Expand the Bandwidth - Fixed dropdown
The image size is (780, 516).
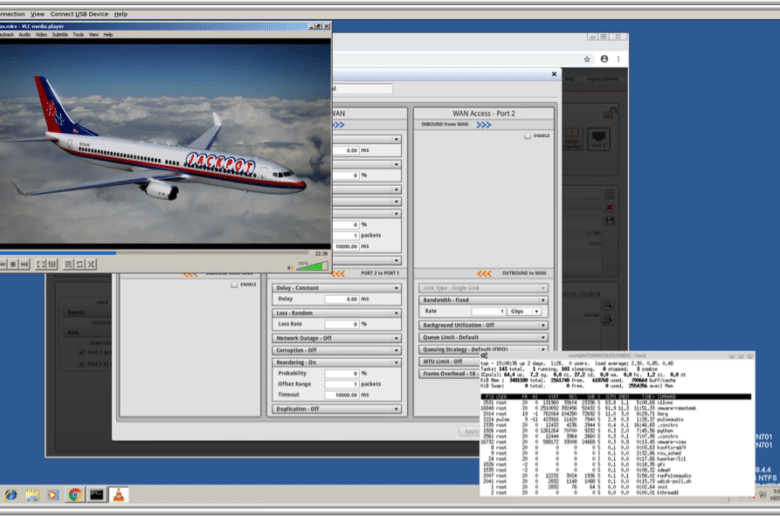click(x=484, y=300)
